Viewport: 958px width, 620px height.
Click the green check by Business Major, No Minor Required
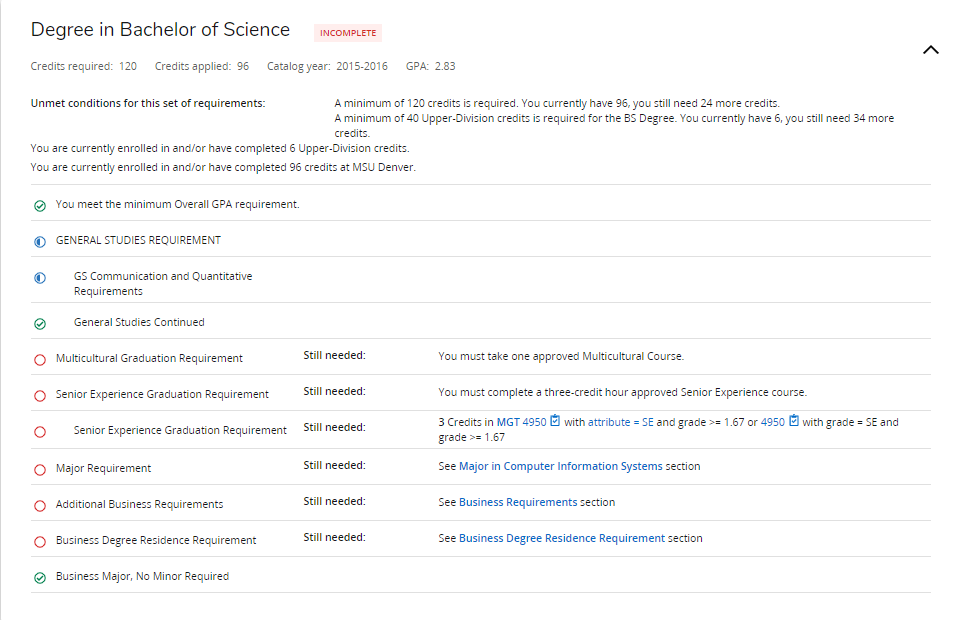pyautogui.click(x=40, y=578)
